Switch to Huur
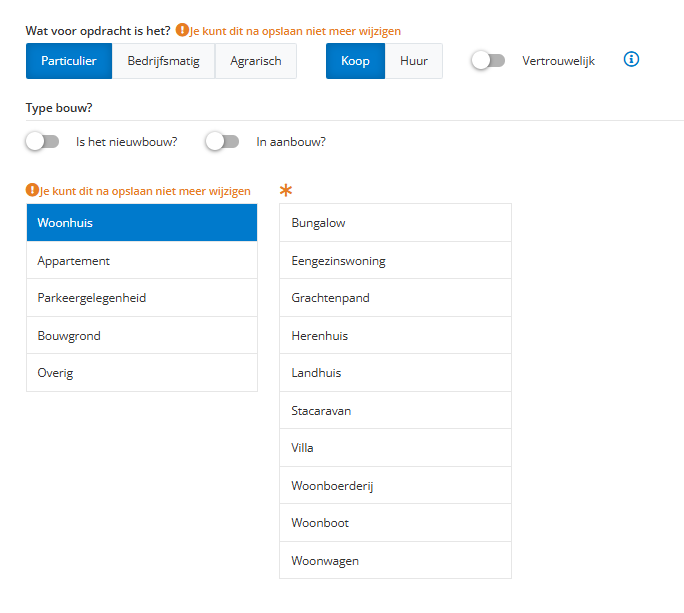Screen dimensions: 684x613 [414, 61]
